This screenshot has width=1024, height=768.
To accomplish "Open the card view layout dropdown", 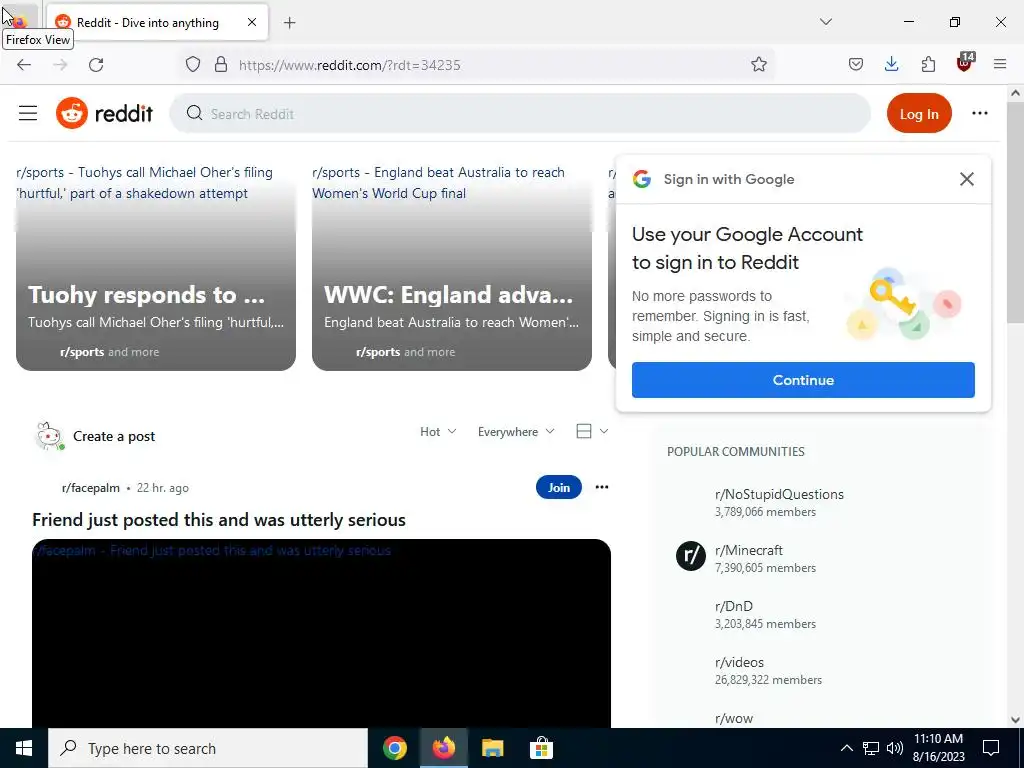I will [x=592, y=431].
